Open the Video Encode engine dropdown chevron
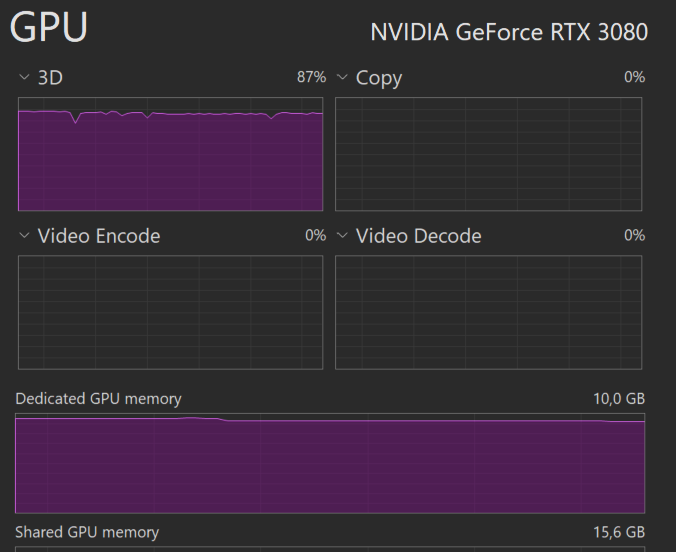This screenshot has height=552, width=676. [24, 235]
